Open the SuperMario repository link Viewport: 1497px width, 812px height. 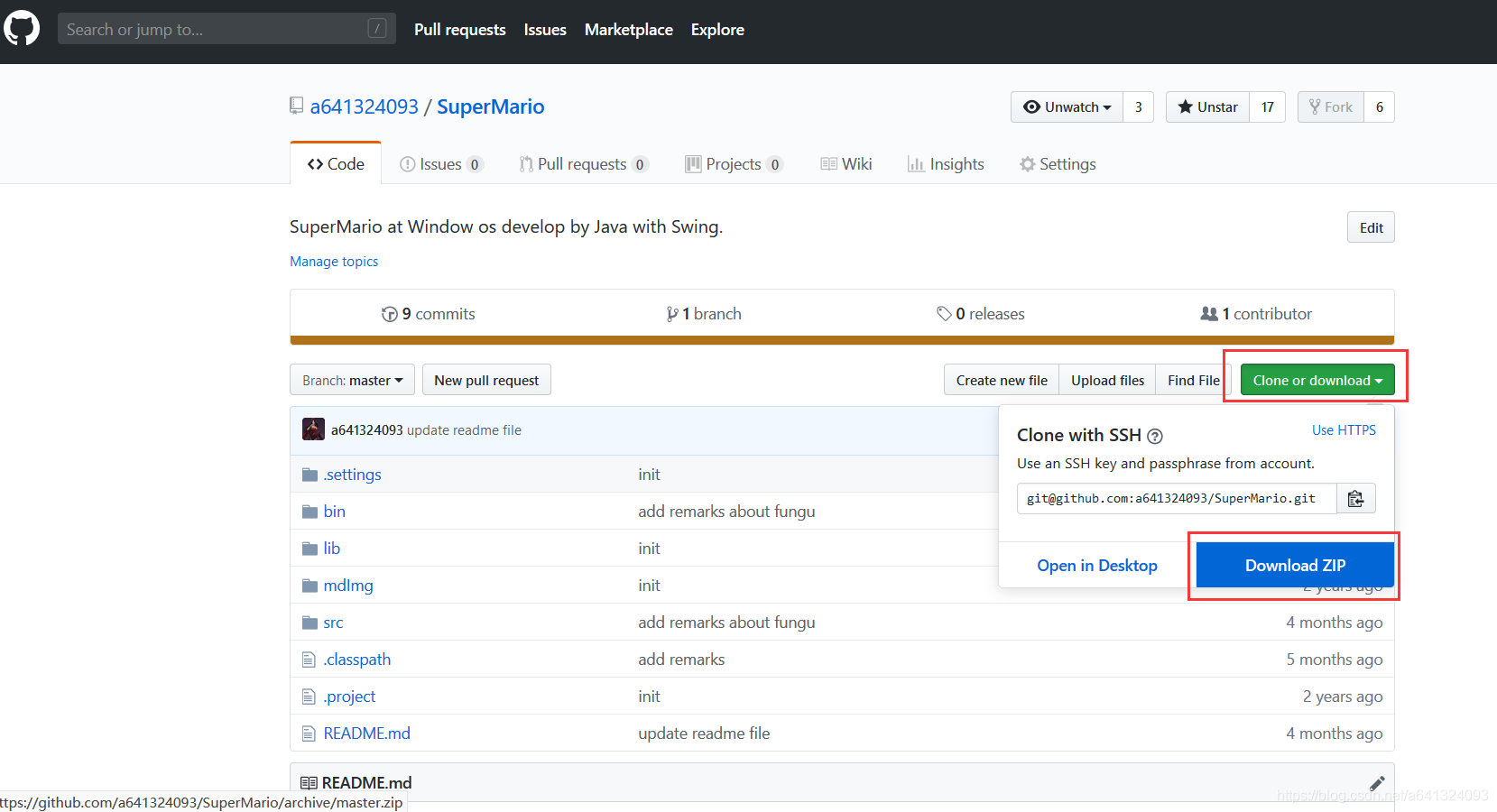[x=491, y=106]
